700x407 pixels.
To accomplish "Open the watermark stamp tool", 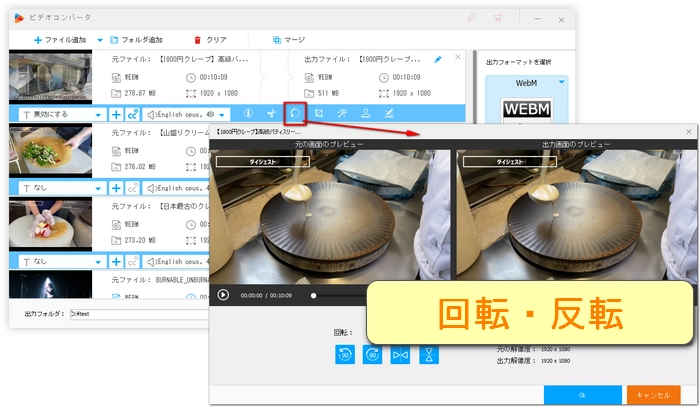I will [x=366, y=114].
